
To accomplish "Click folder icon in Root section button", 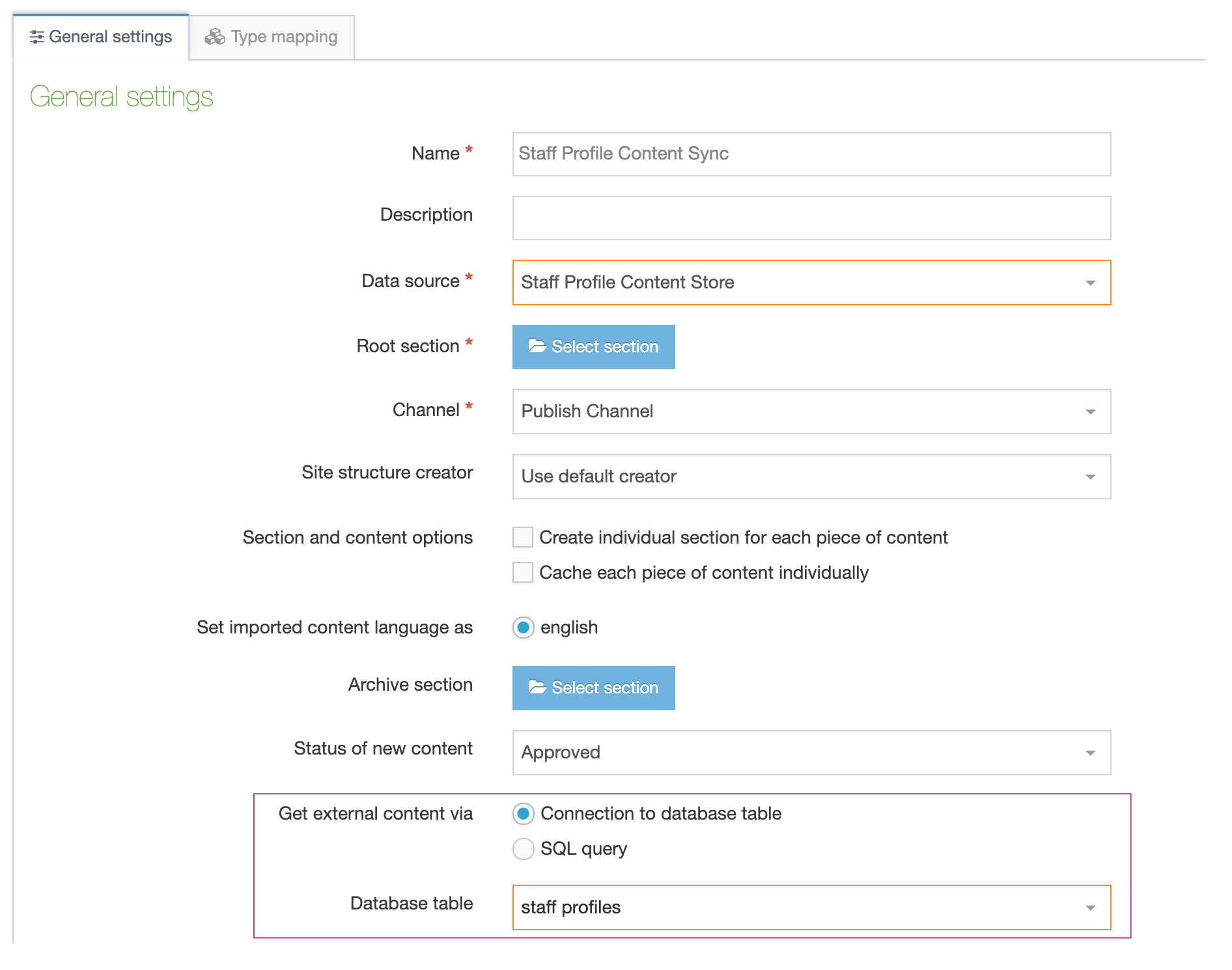I will (x=537, y=346).
